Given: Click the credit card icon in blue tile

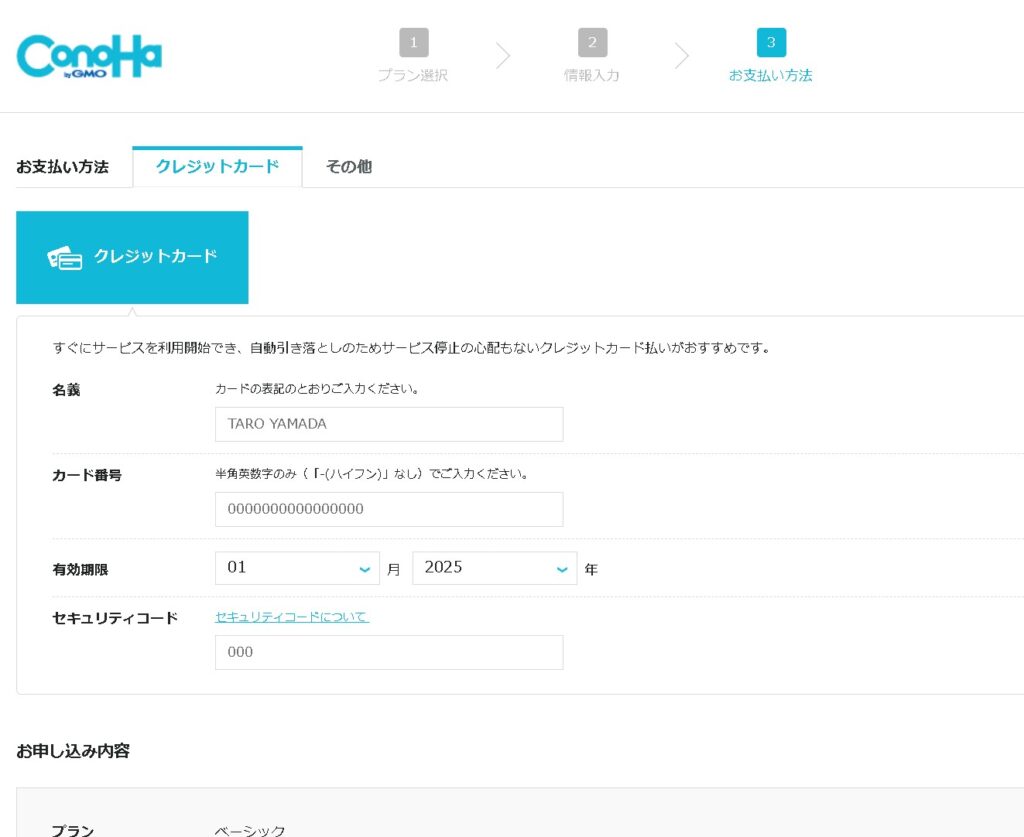Looking at the screenshot, I should [x=65, y=258].
